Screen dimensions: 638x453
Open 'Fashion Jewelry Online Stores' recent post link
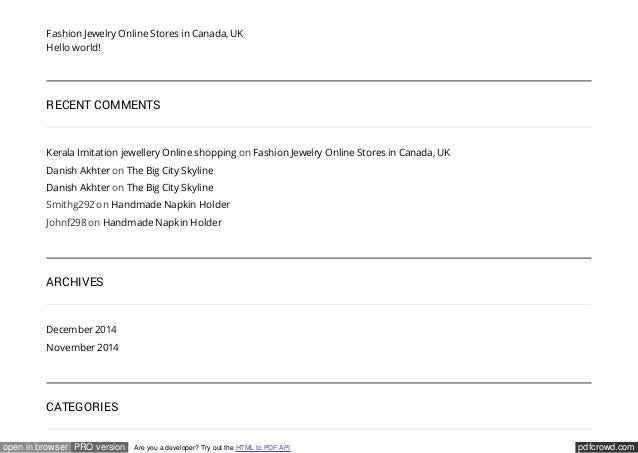[x=144, y=33]
